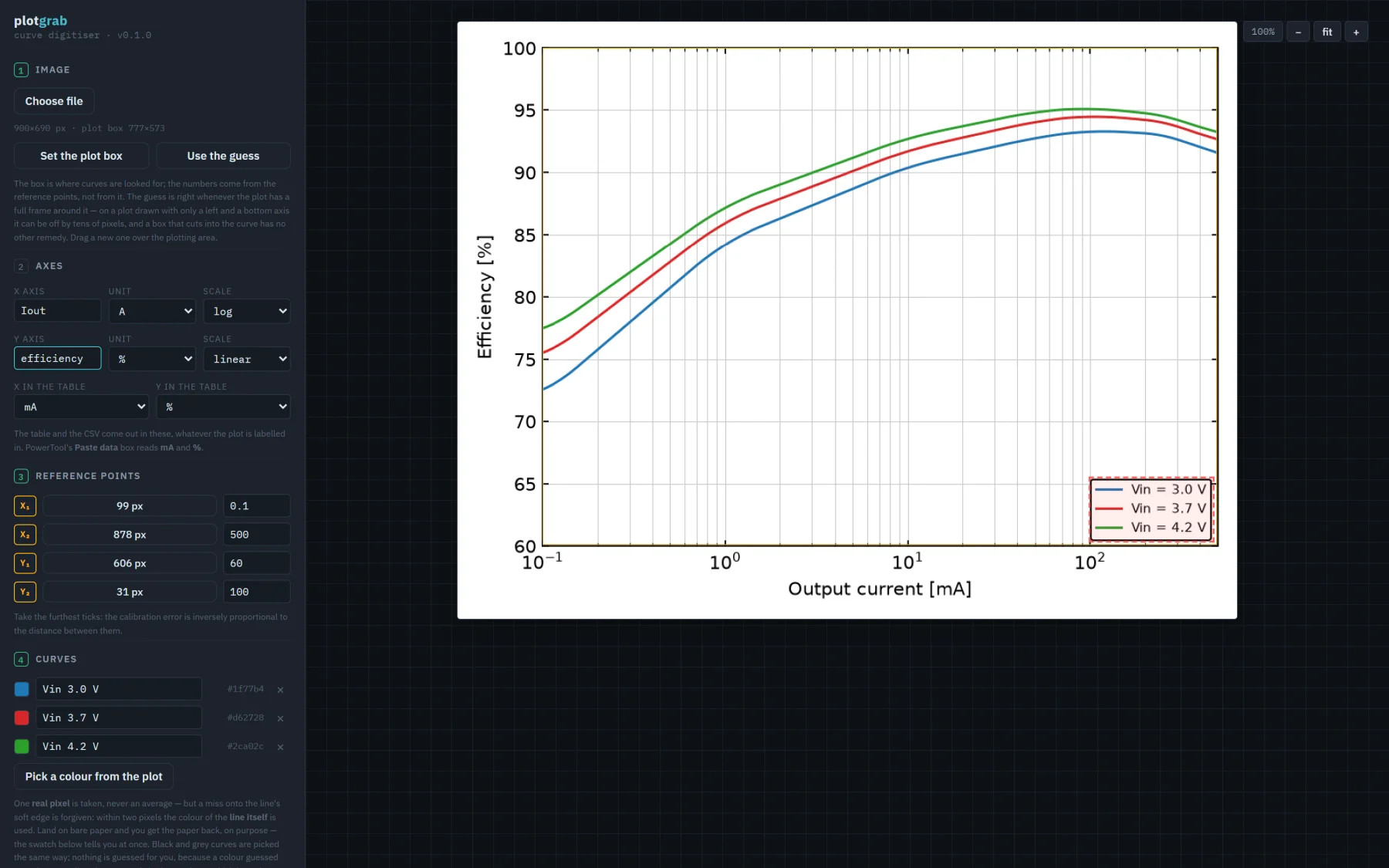The image size is (1389, 868).
Task: Click the step 4 CURVES section badge
Action: click(21, 660)
